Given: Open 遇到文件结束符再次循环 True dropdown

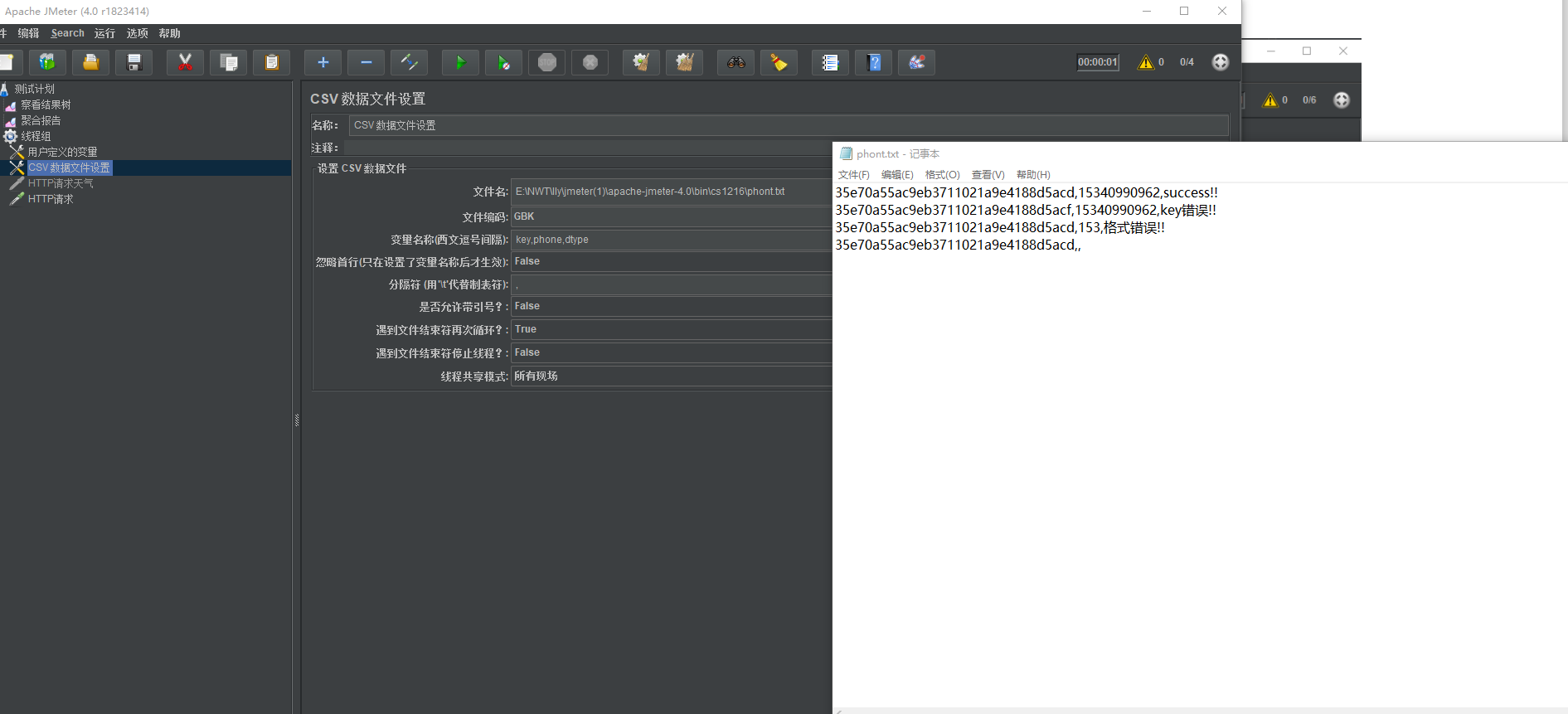Looking at the screenshot, I should (x=672, y=329).
